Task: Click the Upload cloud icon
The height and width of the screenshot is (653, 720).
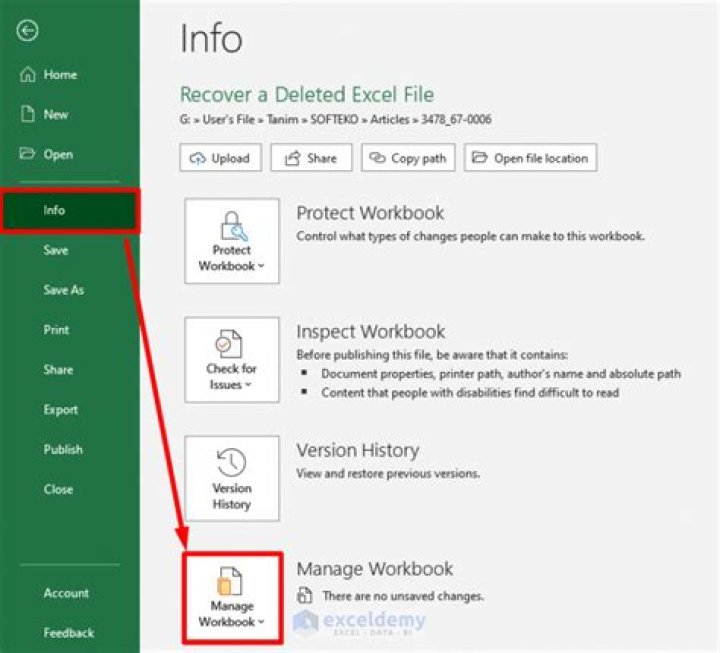Action: tap(197, 158)
